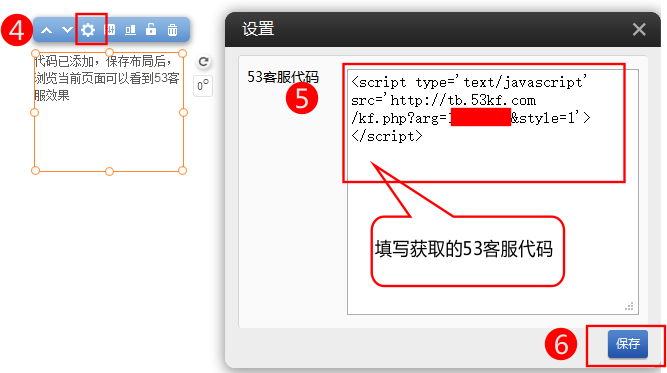Viewport: 667px width, 373px height.
Task: Click the 保存 button in settings dialog
Action: 628,344
